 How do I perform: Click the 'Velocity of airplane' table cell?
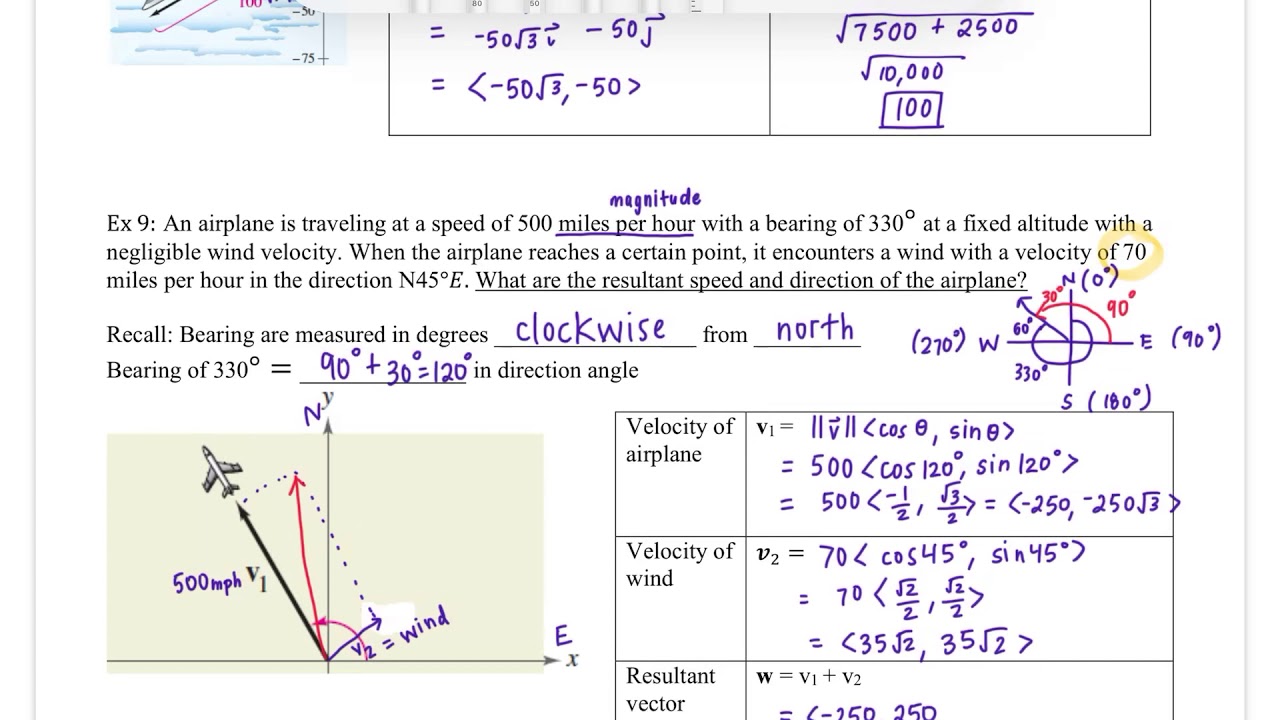[x=680, y=474]
